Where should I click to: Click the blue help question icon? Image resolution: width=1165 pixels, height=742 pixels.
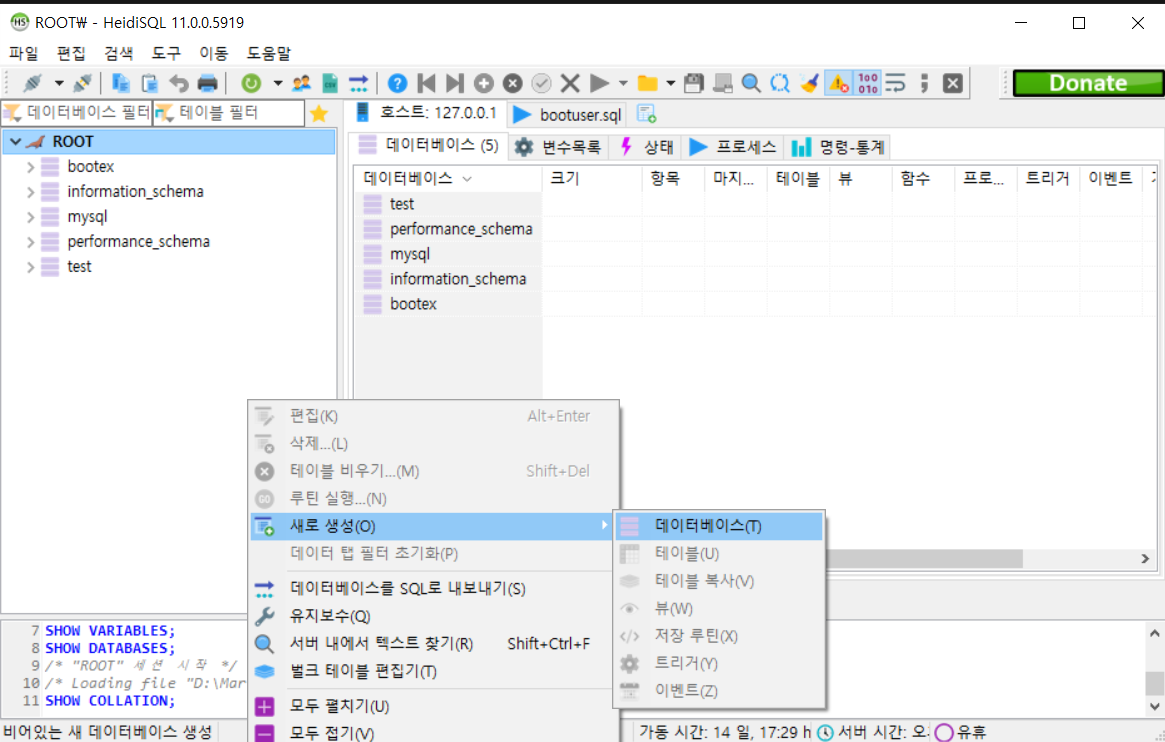point(397,83)
